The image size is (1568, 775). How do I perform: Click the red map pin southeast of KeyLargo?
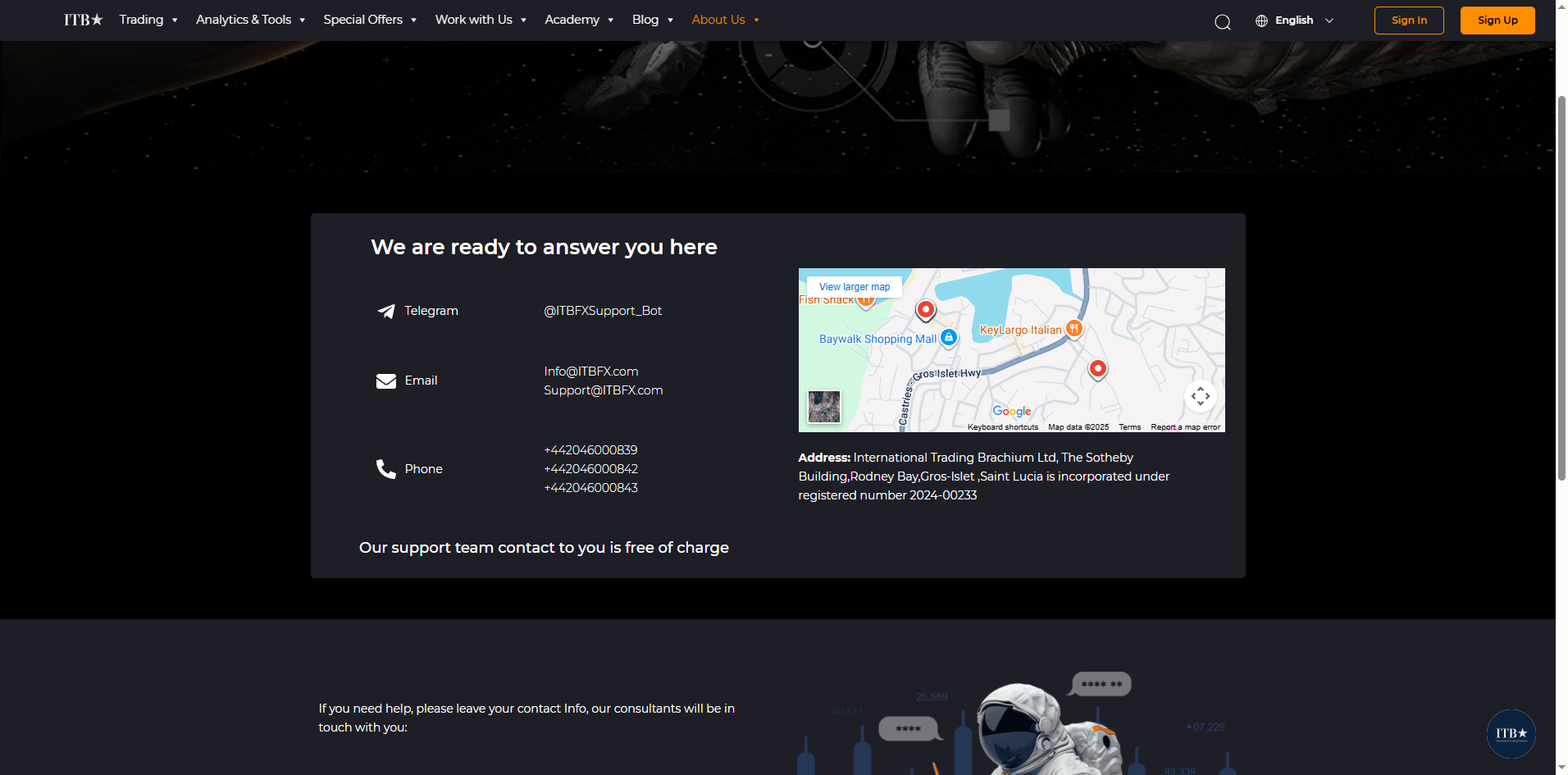pos(1098,370)
